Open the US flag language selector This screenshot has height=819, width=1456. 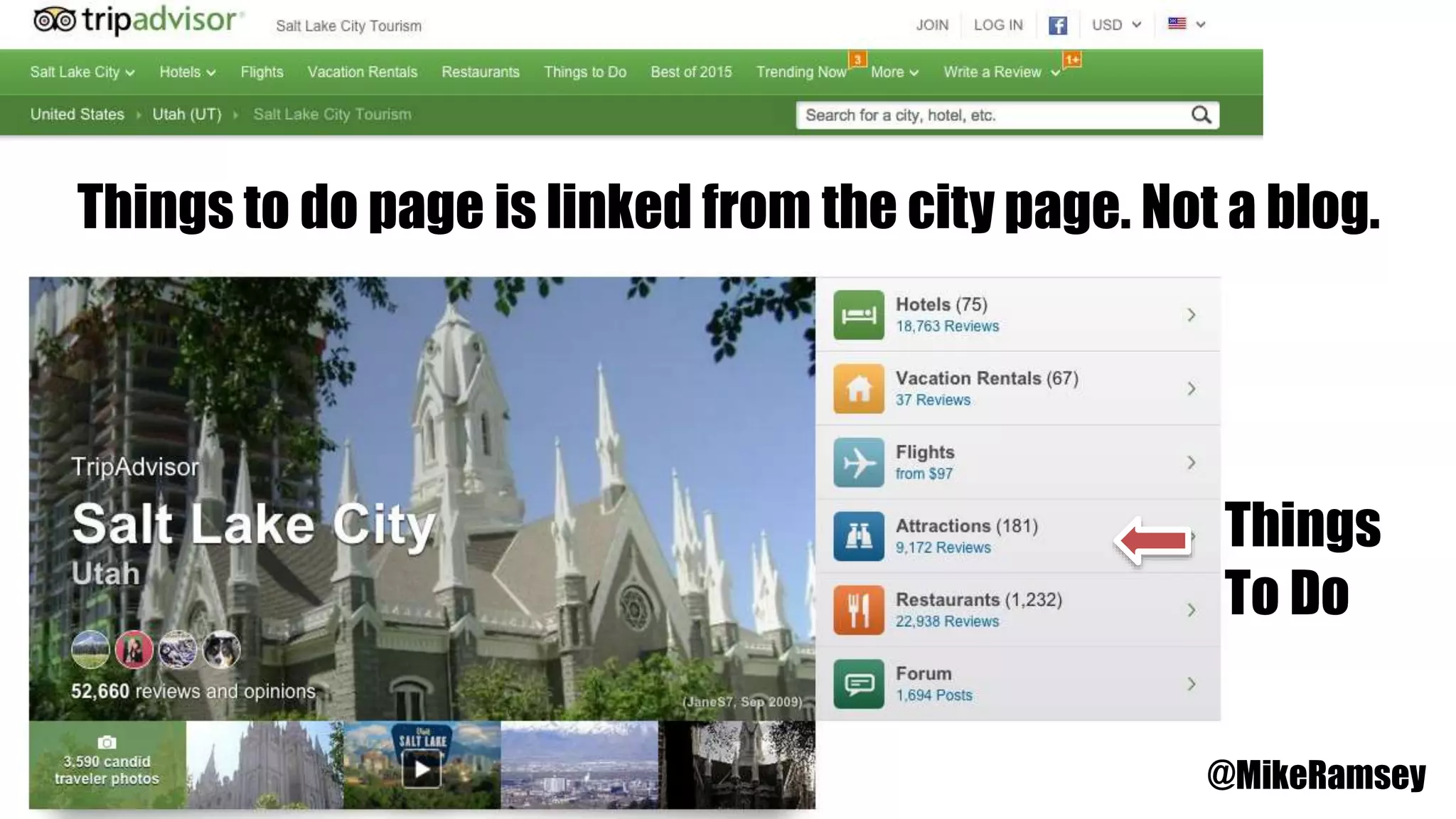click(x=1187, y=24)
